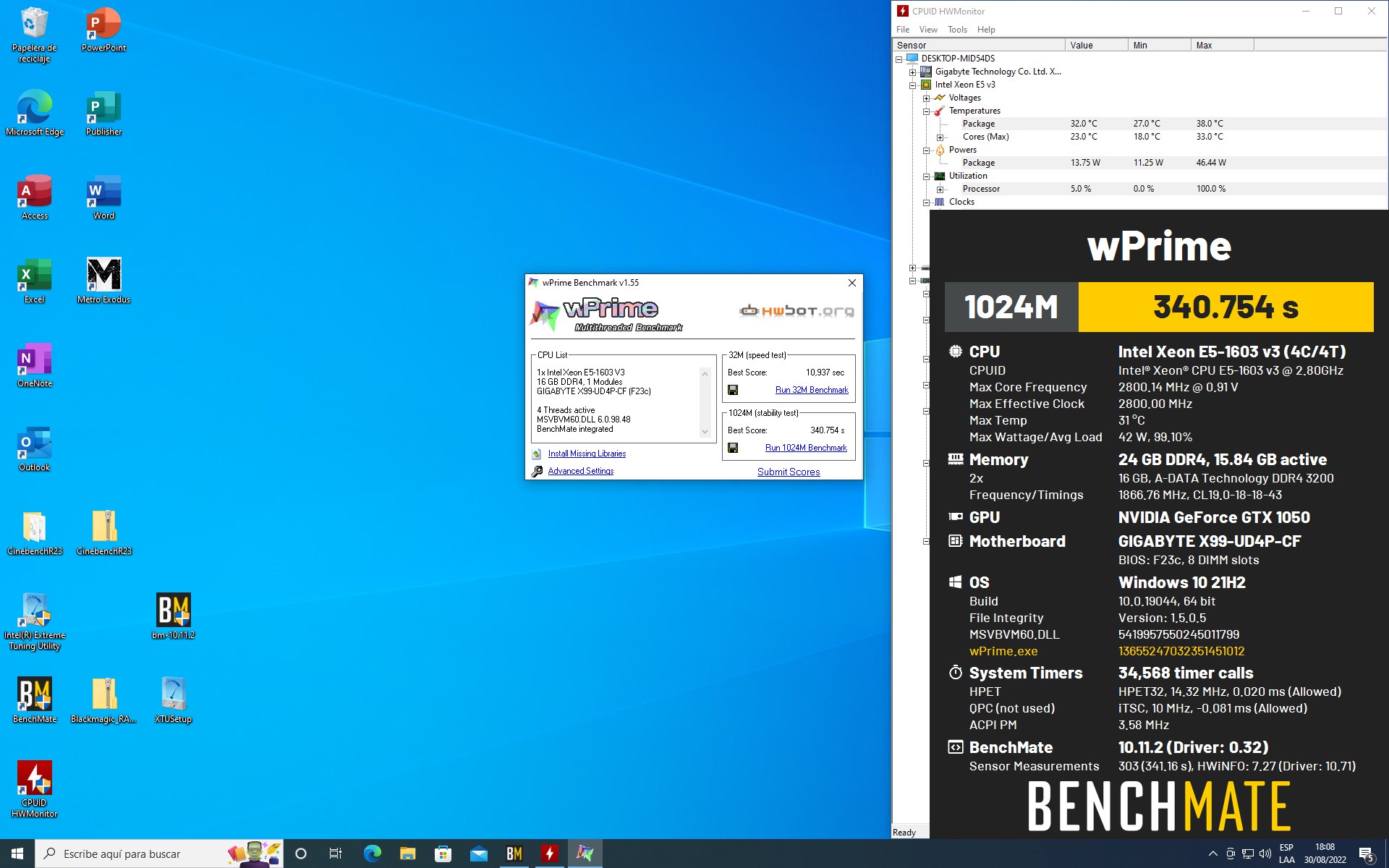Open the Help menu in HWMonitor
The height and width of the screenshot is (868, 1389).
[986, 30]
